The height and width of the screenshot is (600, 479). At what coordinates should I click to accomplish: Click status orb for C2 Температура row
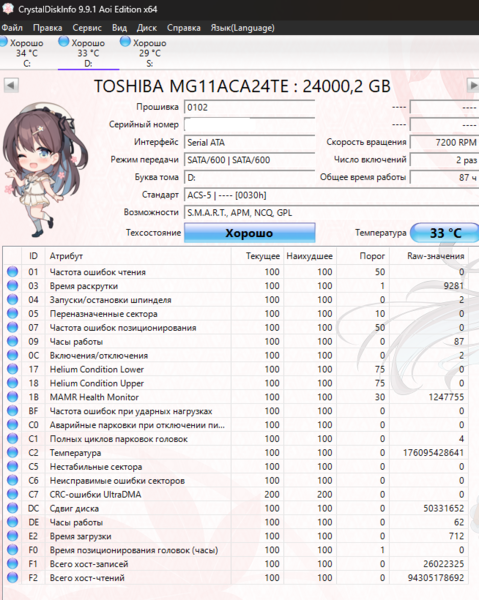click(x=13, y=452)
